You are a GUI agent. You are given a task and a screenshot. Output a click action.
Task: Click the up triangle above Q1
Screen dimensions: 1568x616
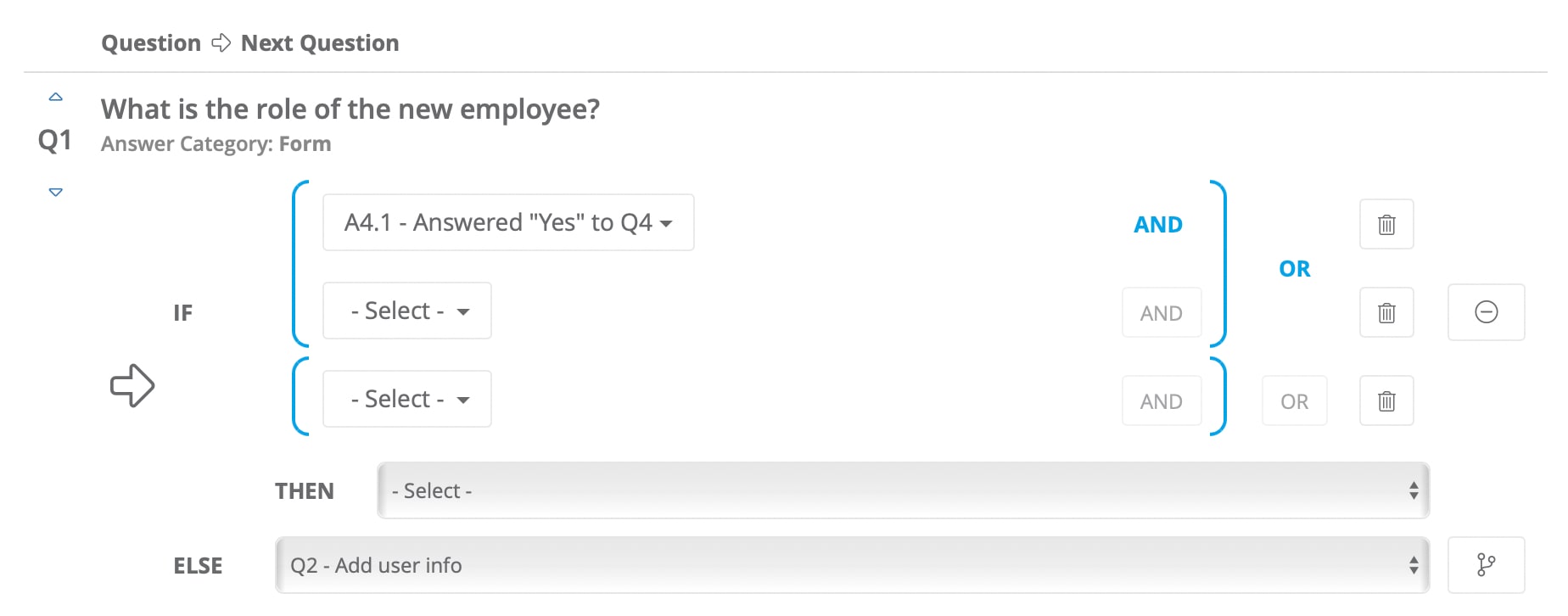click(54, 96)
